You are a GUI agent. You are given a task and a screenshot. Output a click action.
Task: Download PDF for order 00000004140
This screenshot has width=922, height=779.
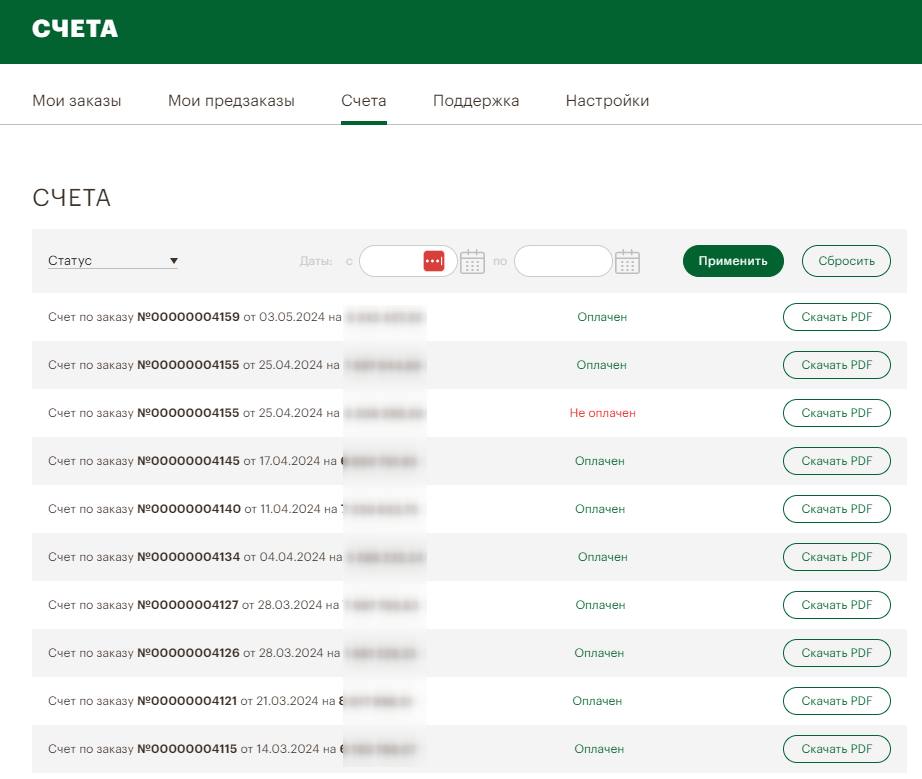click(836, 509)
